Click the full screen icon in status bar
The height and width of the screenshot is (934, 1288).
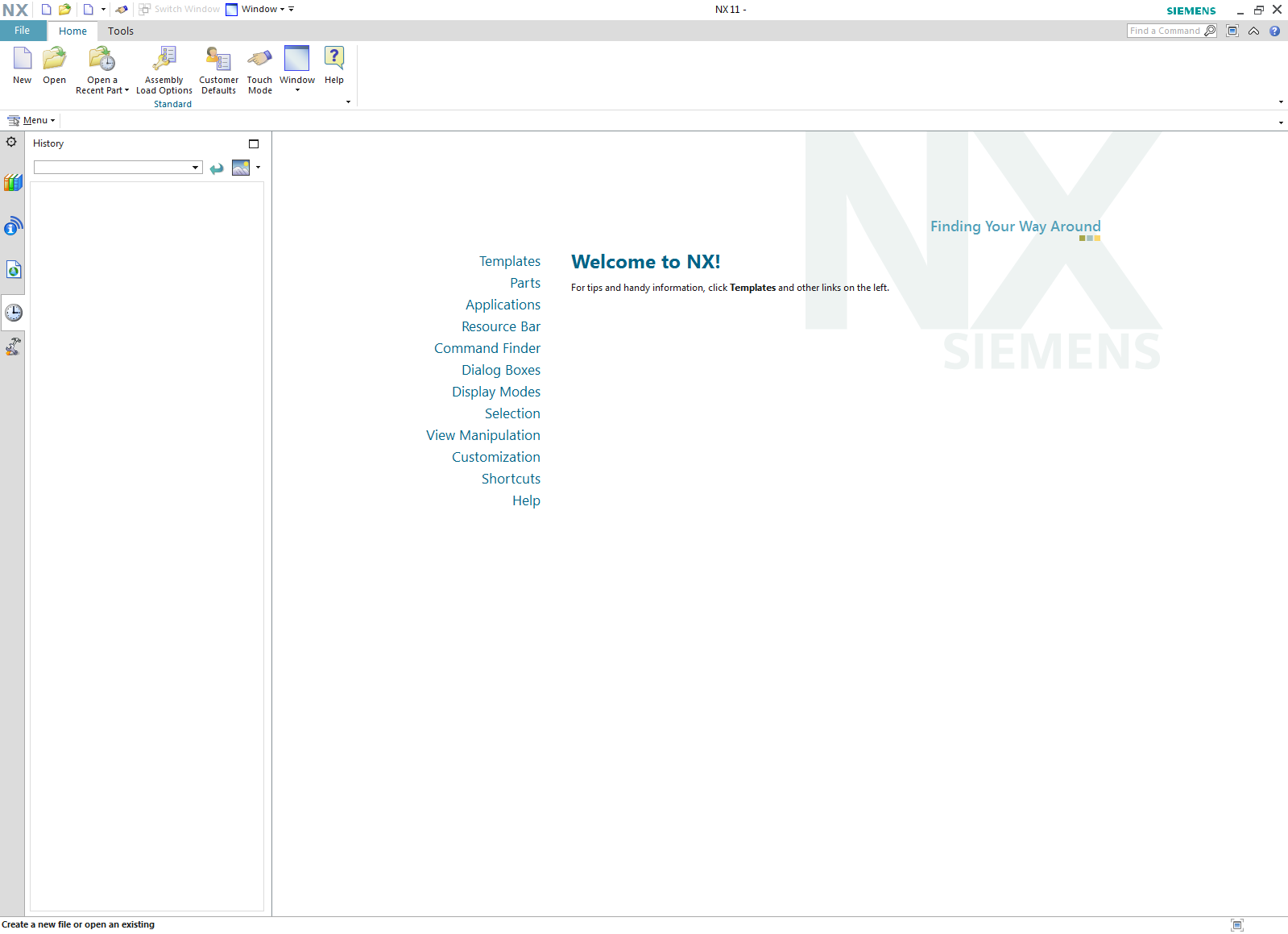[x=1237, y=925]
